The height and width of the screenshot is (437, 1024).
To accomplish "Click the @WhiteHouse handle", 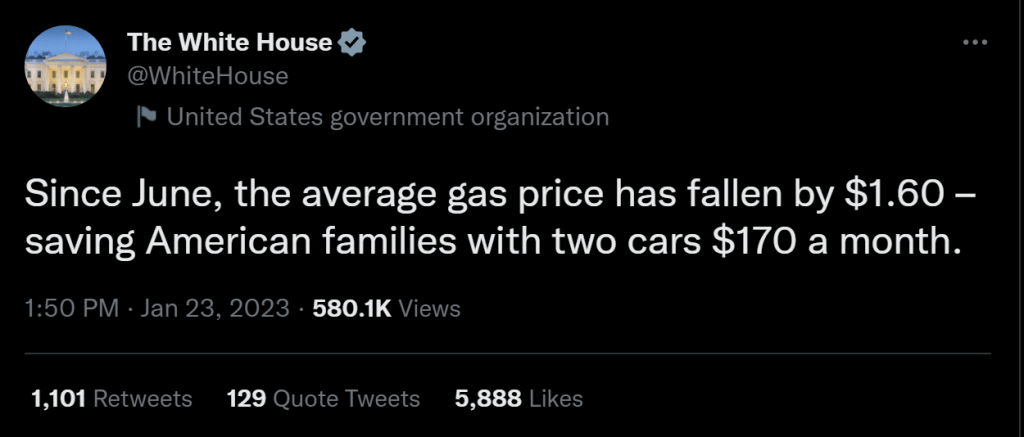I will (x=208, y=76).
